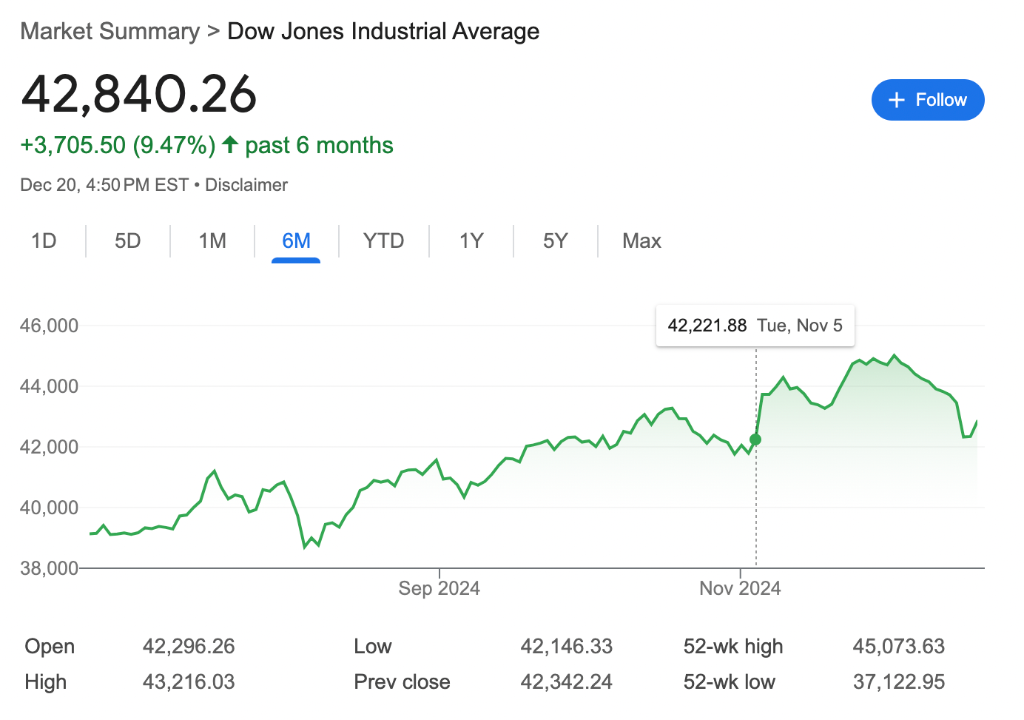
Task: Click the Prev close value 42,342.24
Action: point(566,683)
